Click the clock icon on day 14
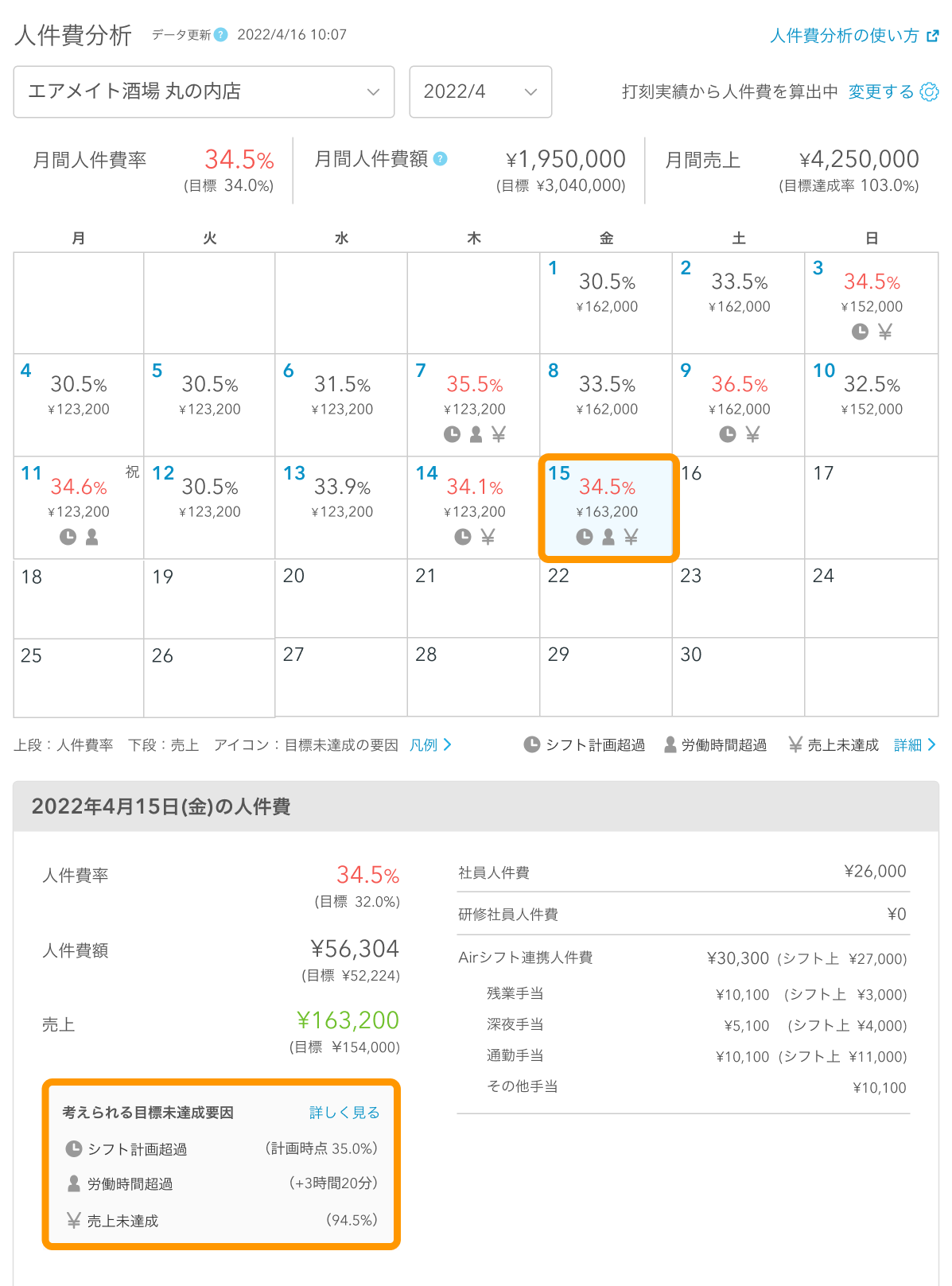Screen dimensions: 952x1286 (x=463, y=537)
